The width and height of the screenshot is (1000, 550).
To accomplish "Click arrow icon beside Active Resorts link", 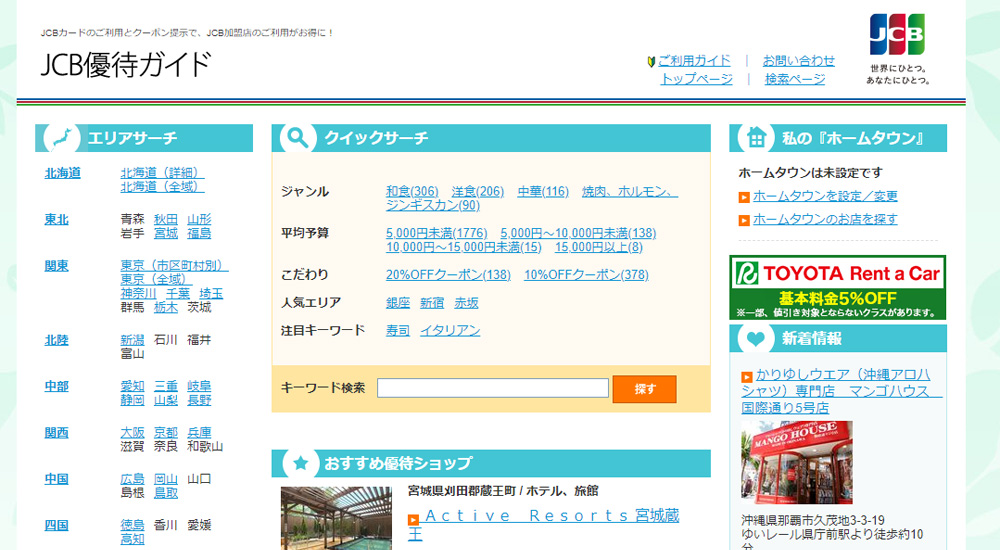I will pos(413,519).
